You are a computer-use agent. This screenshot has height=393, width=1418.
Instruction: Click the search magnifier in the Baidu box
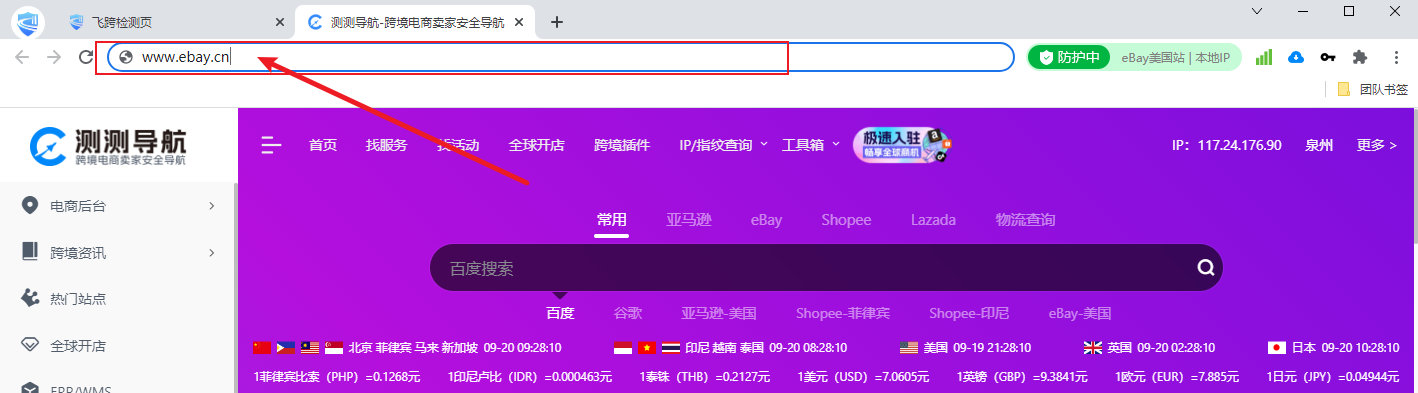(1206, 268)
